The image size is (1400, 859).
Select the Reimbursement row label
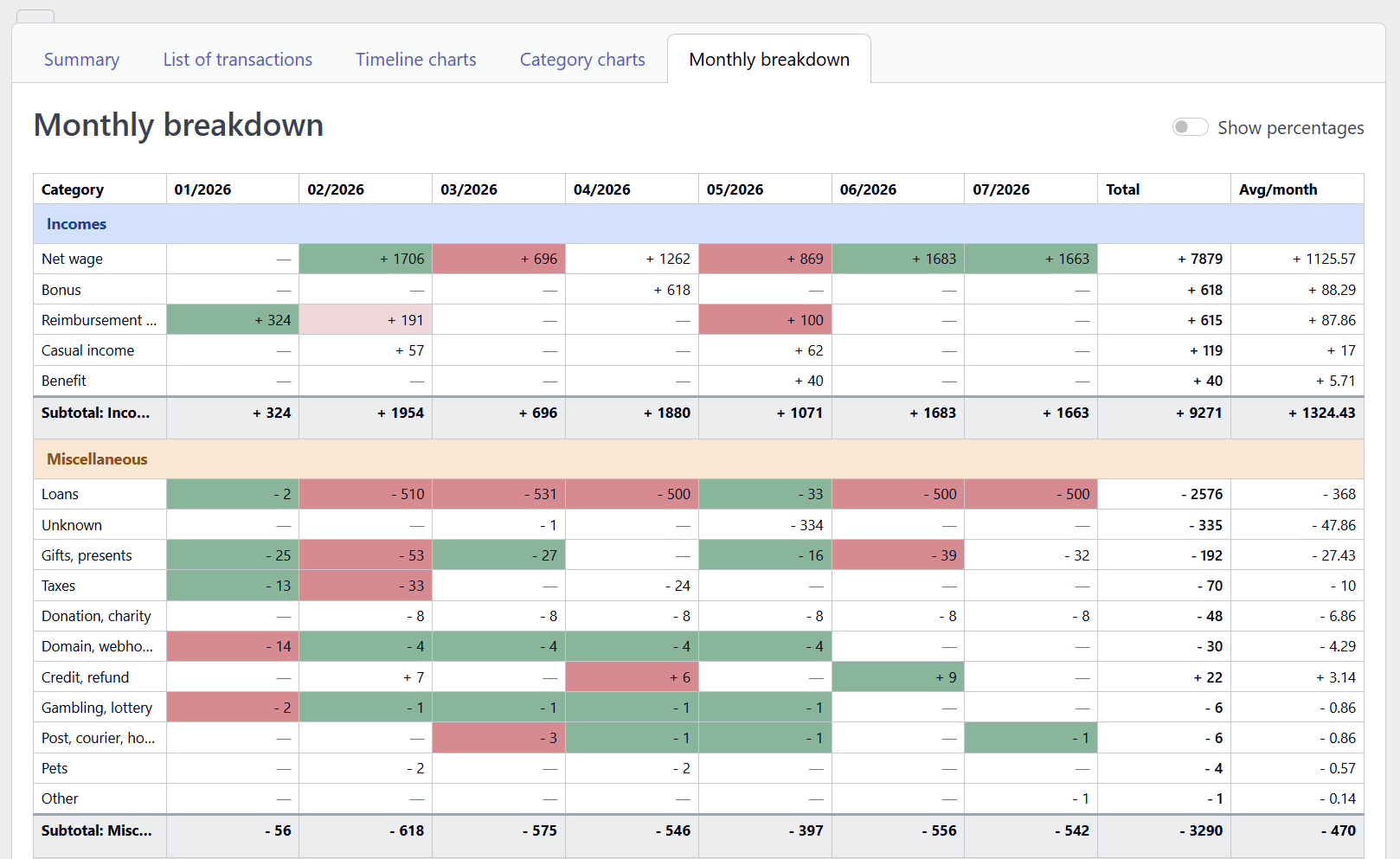100,320
